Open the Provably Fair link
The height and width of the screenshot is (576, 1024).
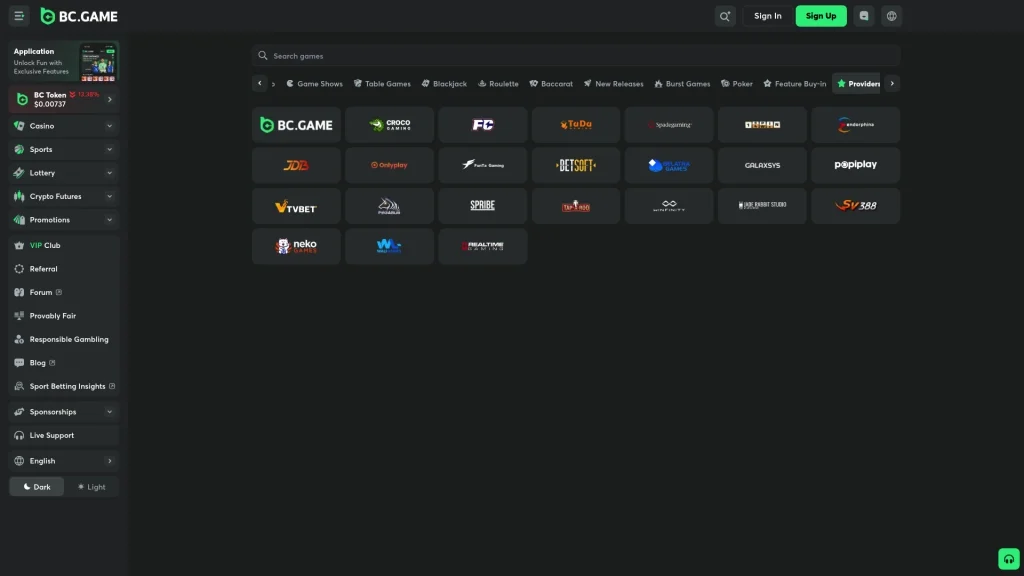(64, 316)
